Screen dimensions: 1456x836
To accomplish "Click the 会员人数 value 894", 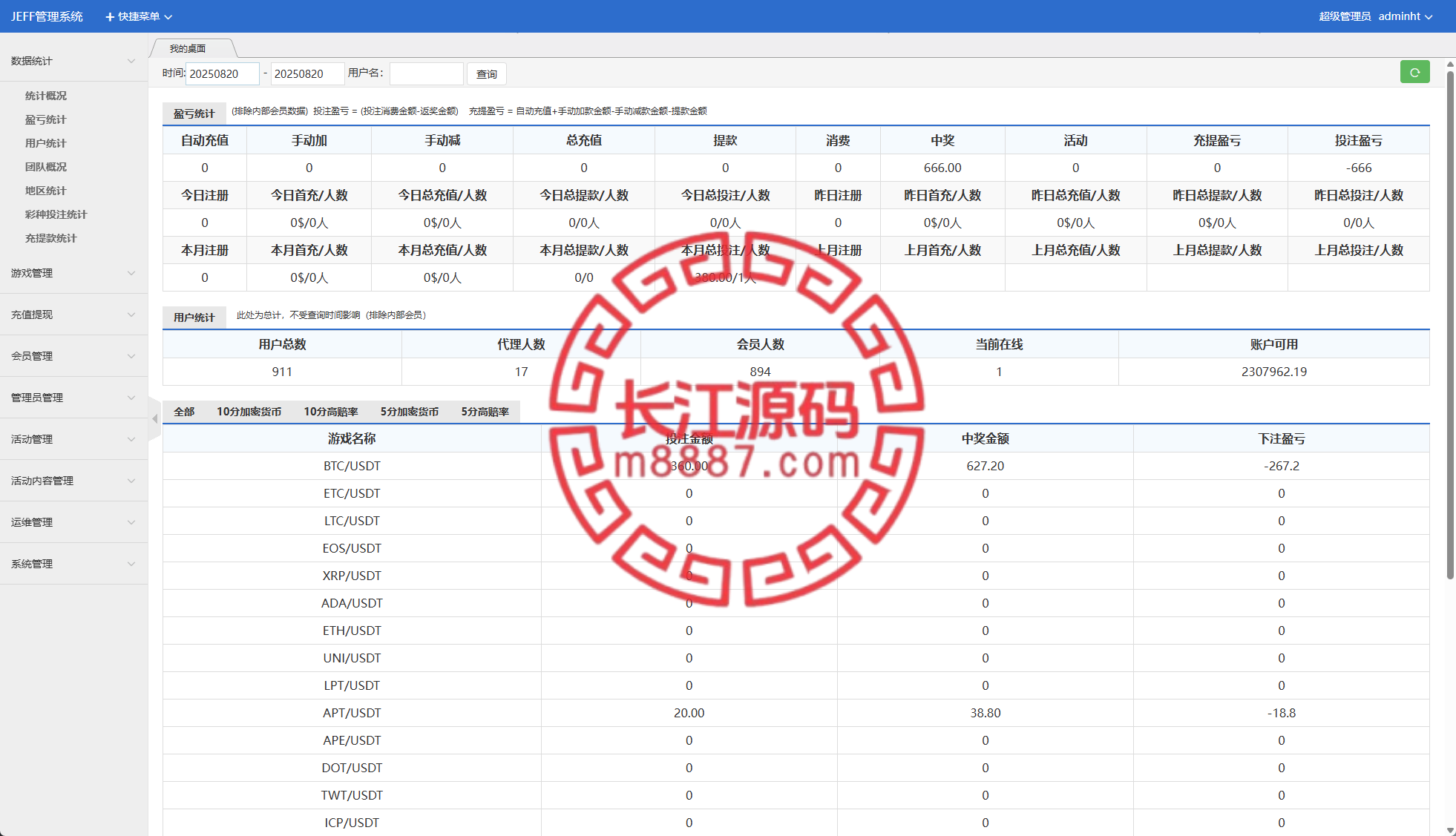I will pyautogui.click(x=760, y=372).
